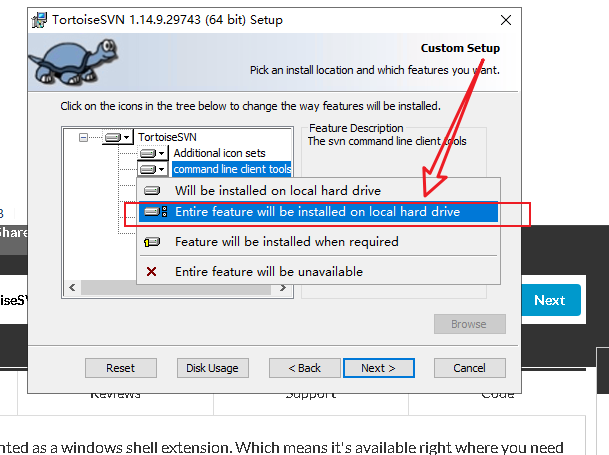
Task: Select command line client tools tree item
Action: click(x=232, y=169)
